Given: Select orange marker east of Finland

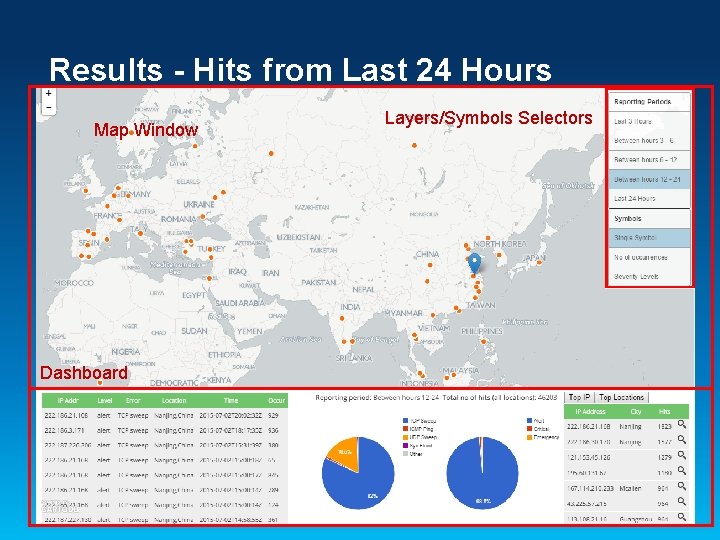Looking at the screenshot, I should 195,146.
